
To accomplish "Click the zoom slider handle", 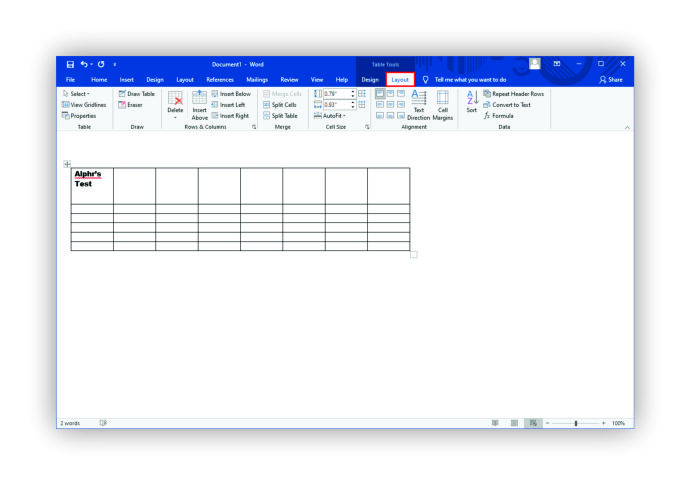I will point(576,423).
